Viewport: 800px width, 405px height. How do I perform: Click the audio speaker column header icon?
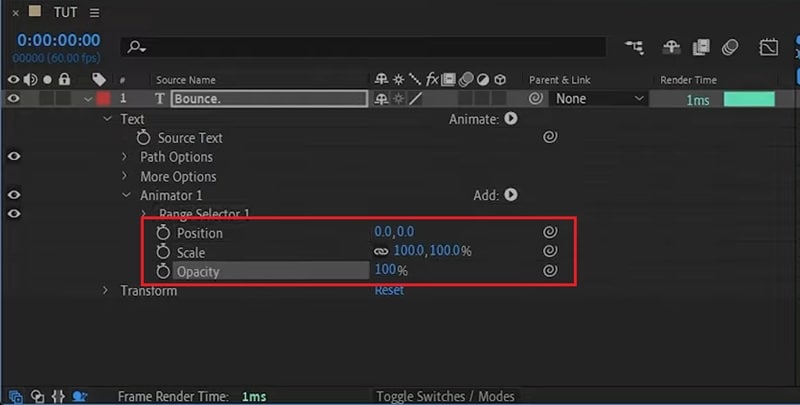tap(31, 80)
